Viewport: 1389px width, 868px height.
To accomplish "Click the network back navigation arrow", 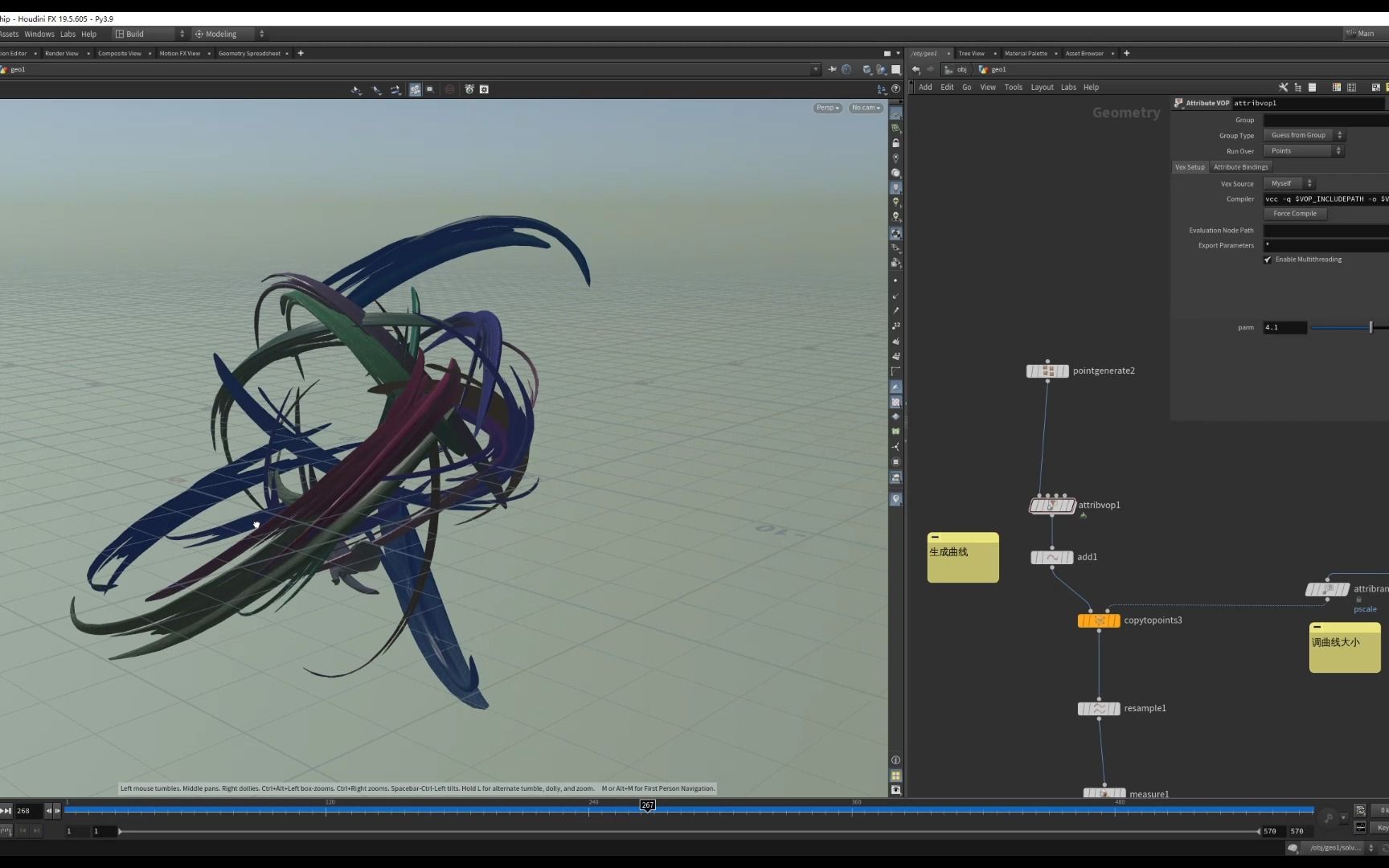I will point(916,70).
